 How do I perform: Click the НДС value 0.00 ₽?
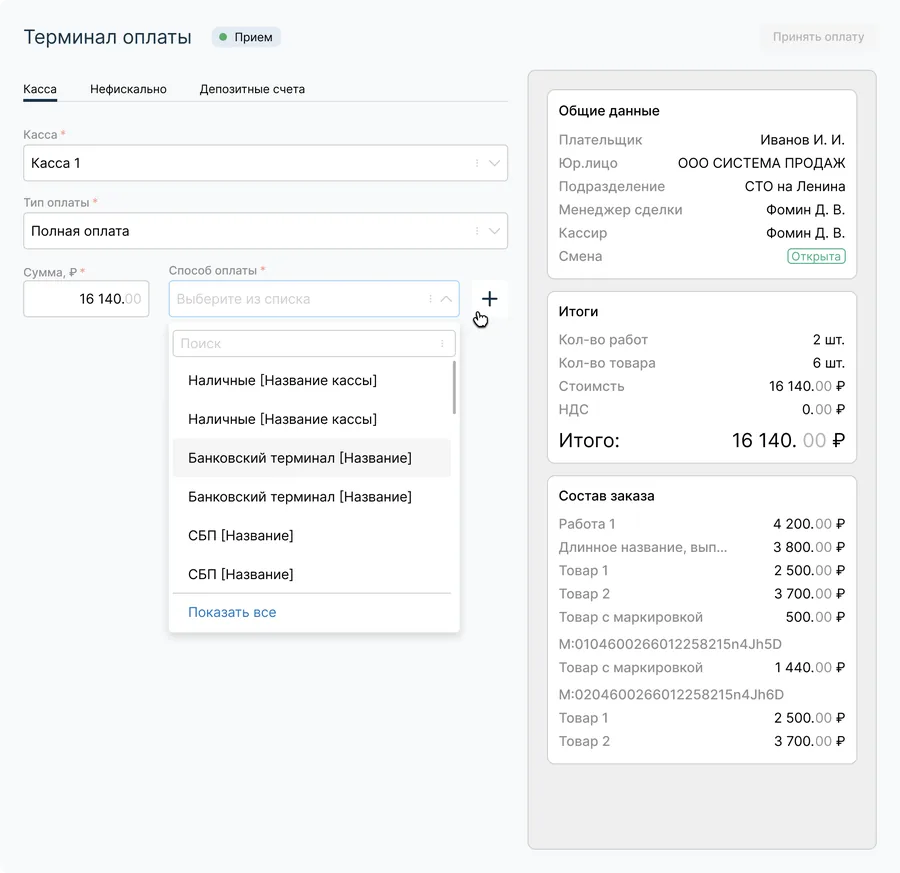(x=824, y=409)
